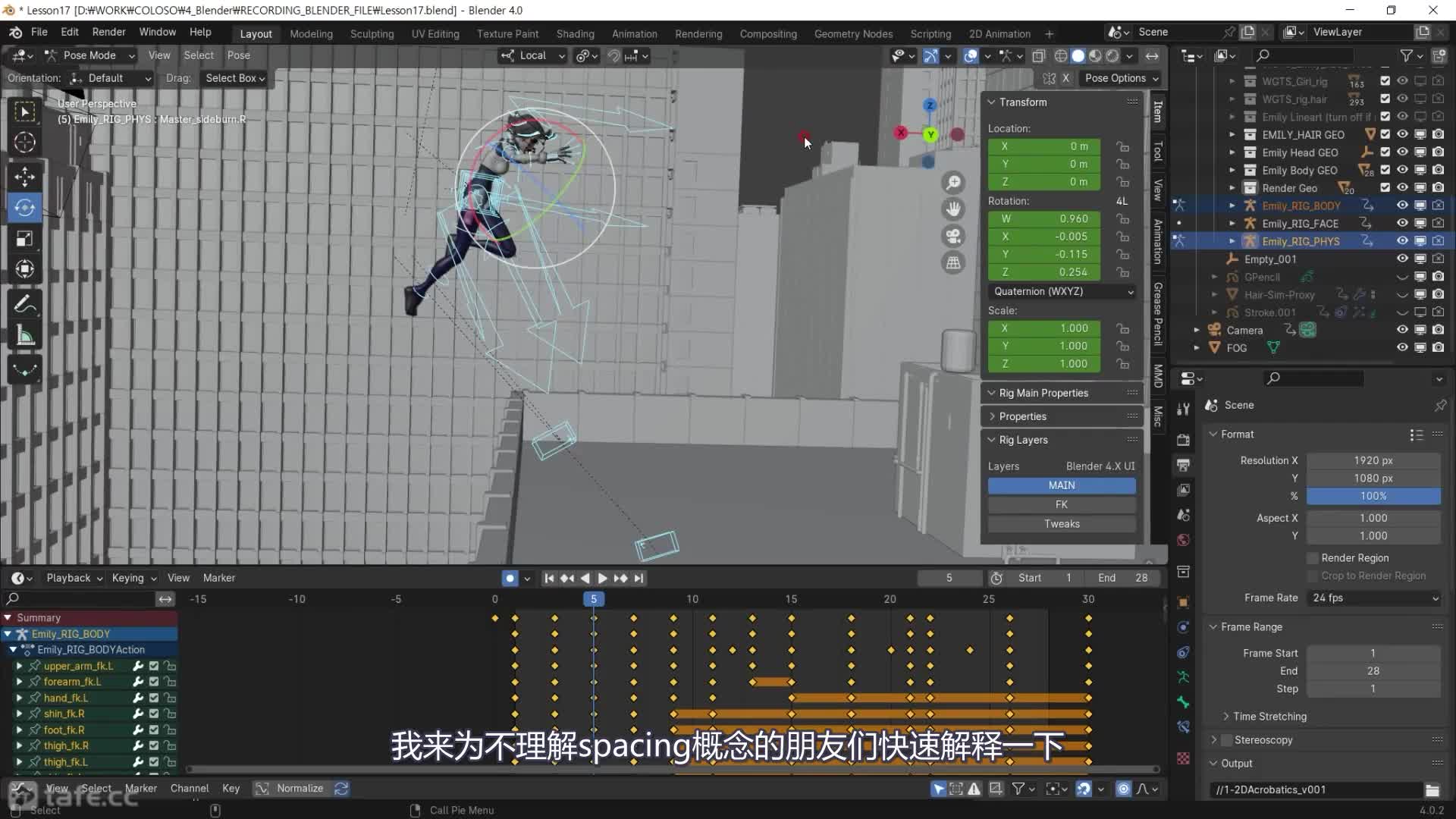The width and height of the screenshot is (1456, 819).
Task: Uncheck the Emily Body GEO exclude checkbox
Action: tap(1385, 170)
